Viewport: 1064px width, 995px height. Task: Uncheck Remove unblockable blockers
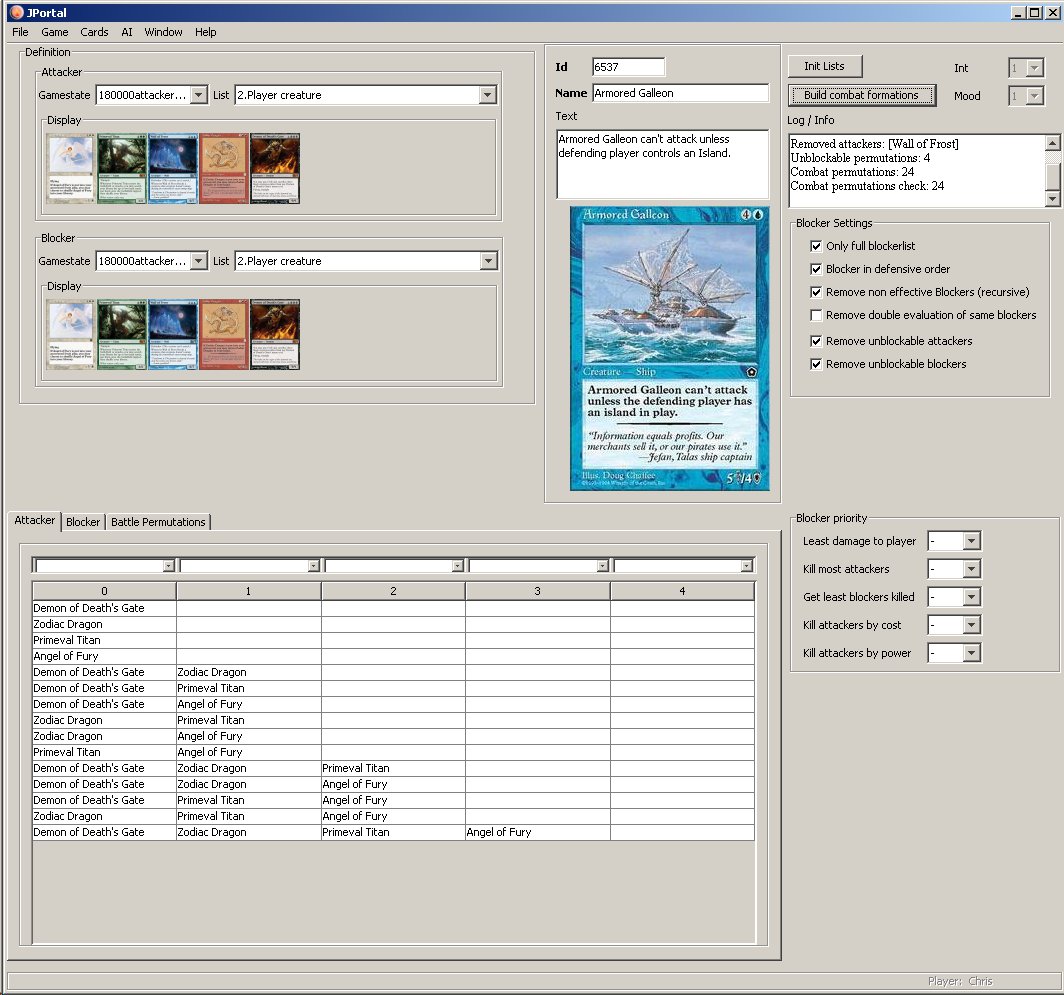pyautogui.click(x=816, y=364)
